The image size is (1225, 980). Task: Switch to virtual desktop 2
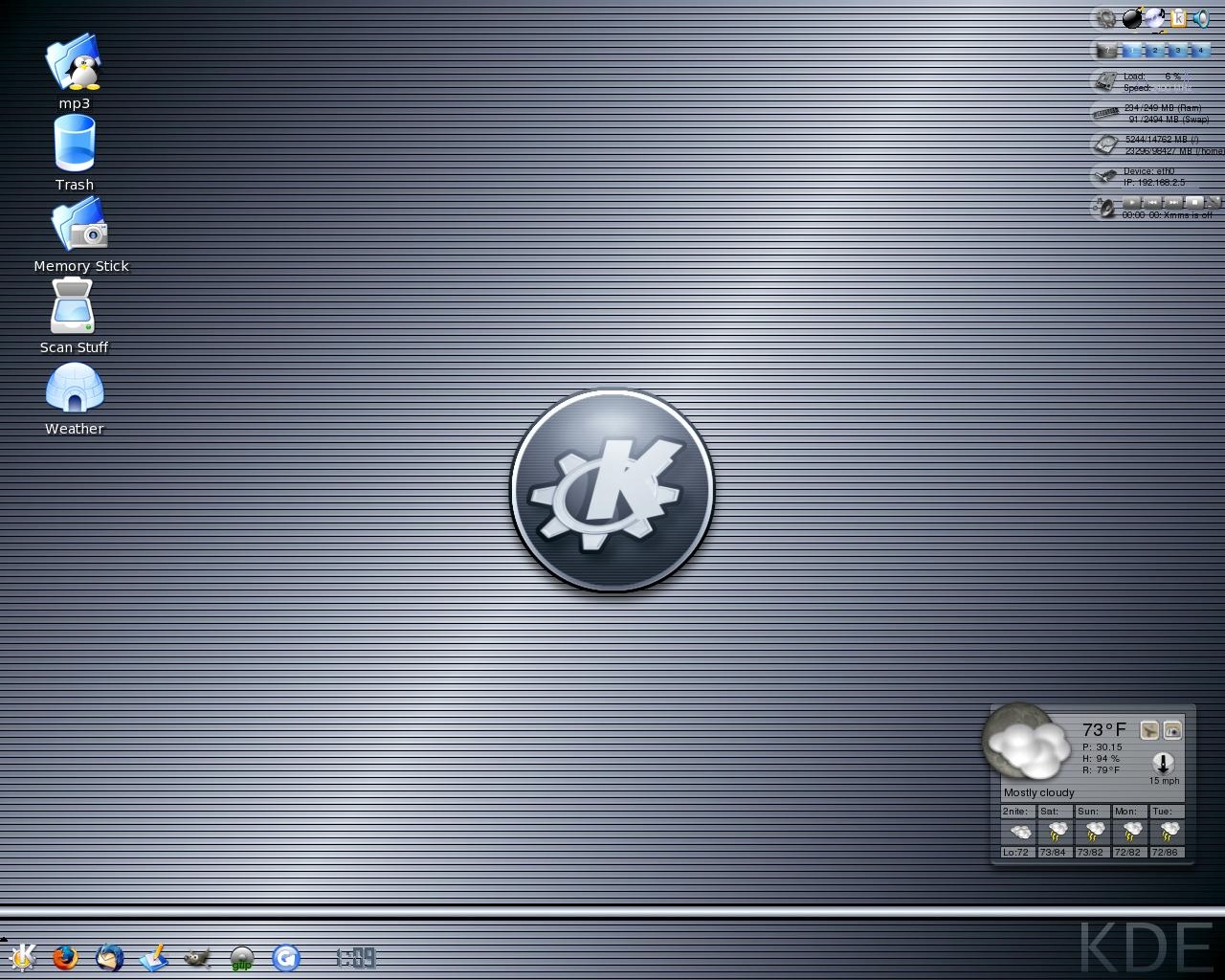click(x=1155, y=50)
